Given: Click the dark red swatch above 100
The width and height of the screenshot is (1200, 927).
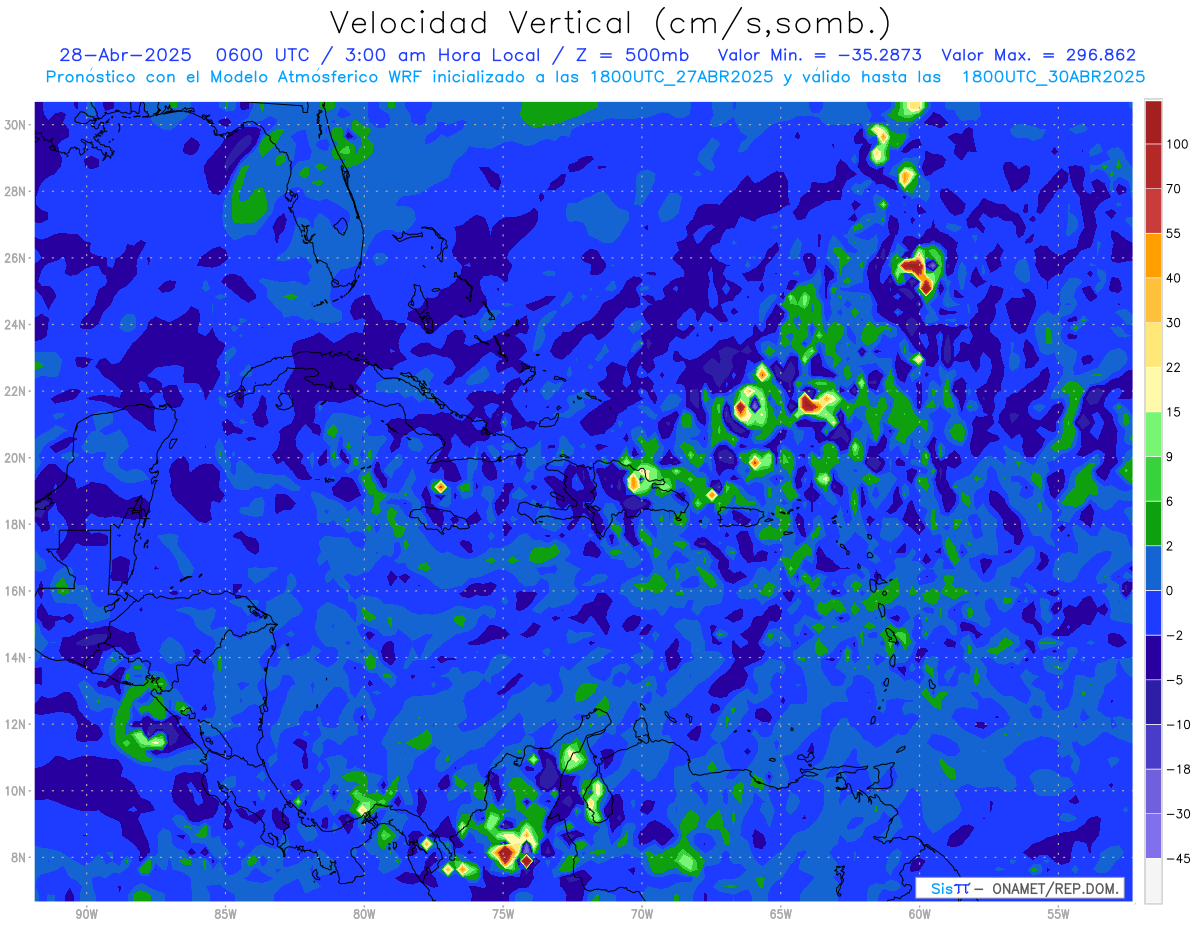Looking at the screenshot, I should pos(1153,122).
